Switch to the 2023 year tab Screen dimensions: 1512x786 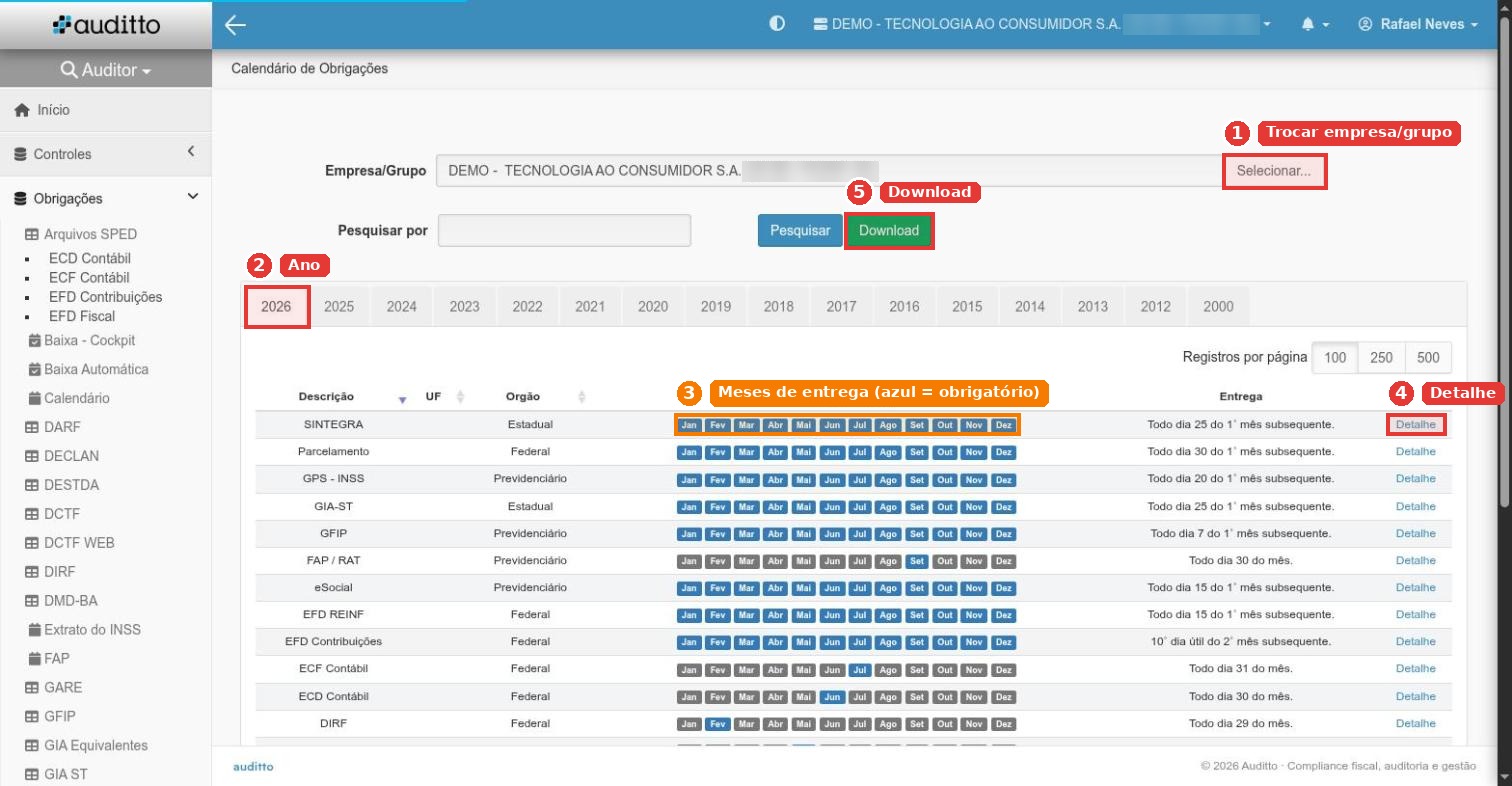464,307
